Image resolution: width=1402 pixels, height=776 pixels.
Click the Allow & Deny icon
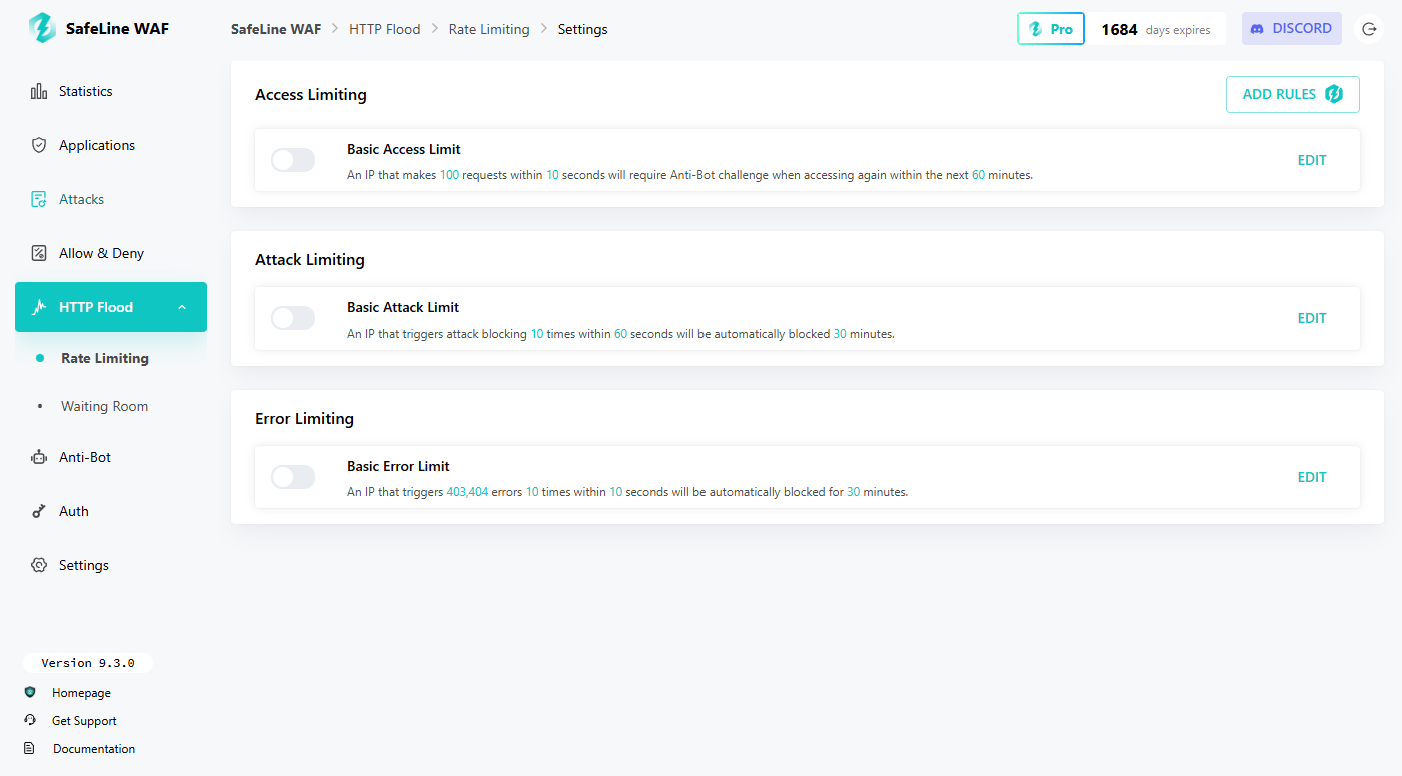click(39, 253)
